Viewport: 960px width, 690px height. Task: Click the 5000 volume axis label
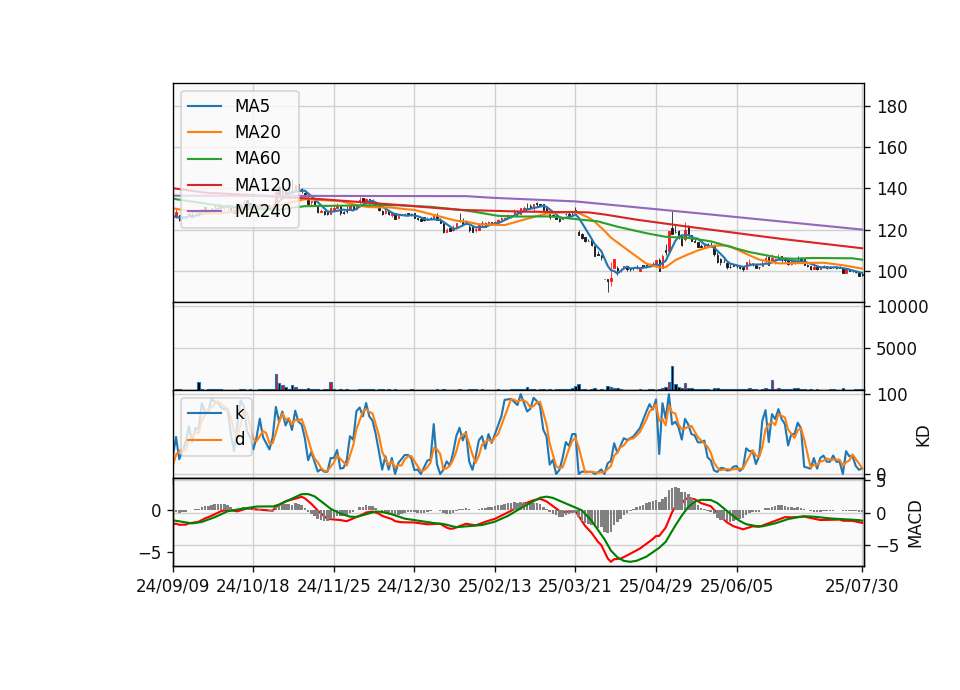coord(897,349)
